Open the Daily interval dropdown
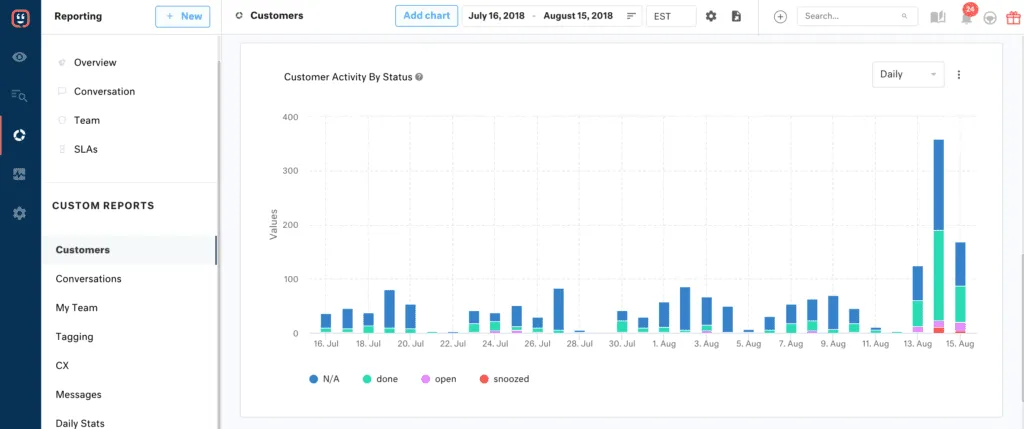 (907, 74)
